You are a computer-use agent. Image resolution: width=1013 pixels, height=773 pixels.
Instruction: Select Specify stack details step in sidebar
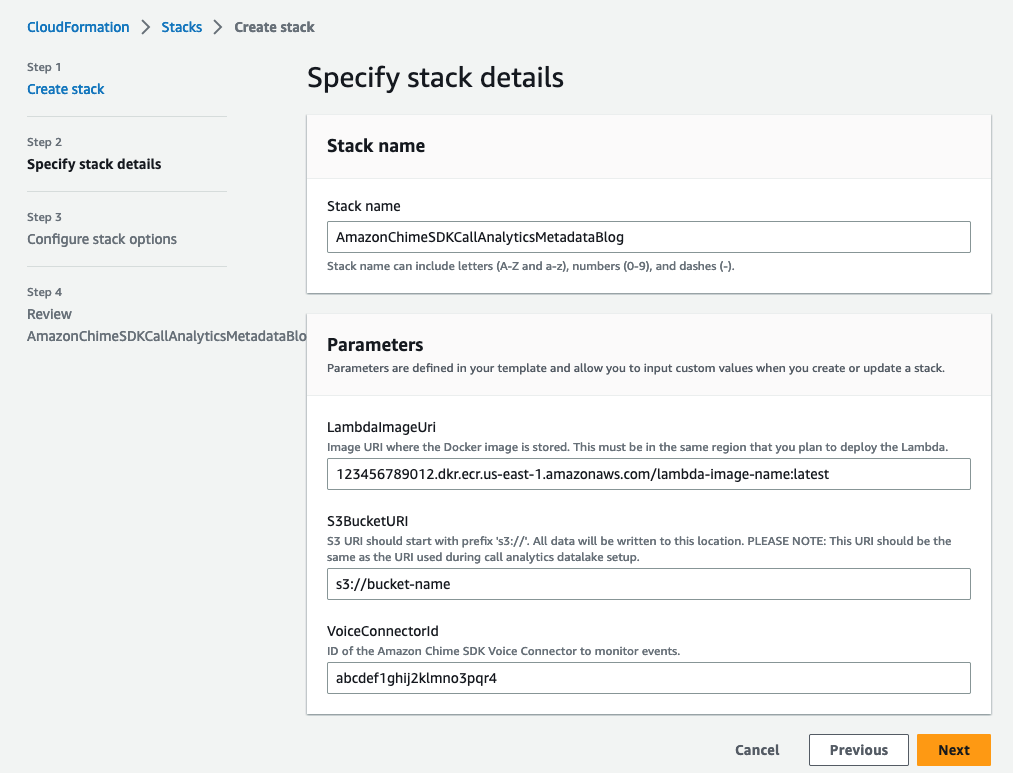point(94,164)
